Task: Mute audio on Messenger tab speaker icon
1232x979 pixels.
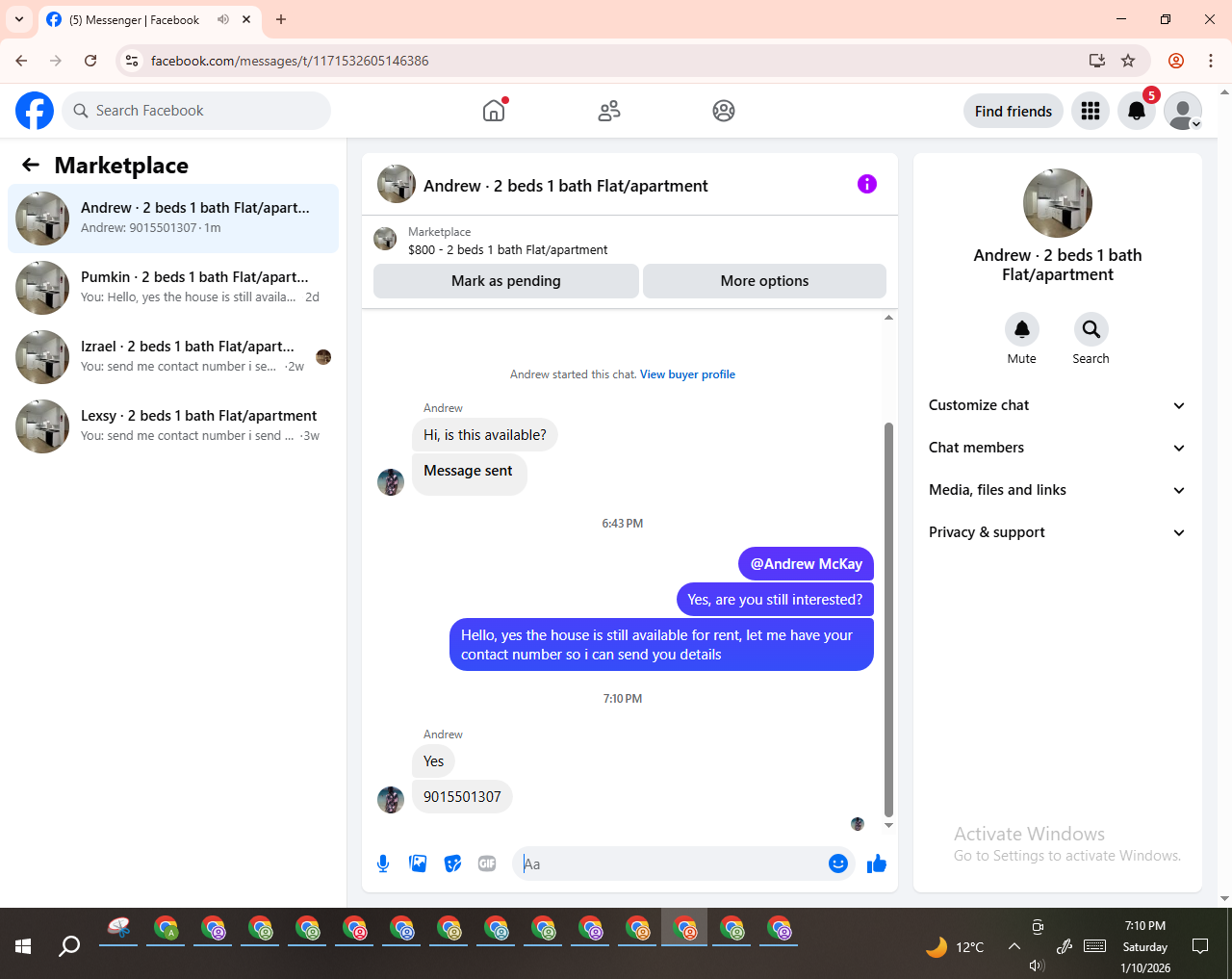Action: coord(223,19)
